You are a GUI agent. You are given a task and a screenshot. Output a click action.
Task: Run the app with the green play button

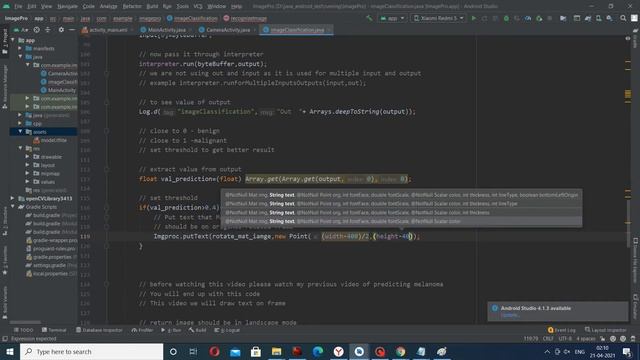(x=473, y=18)
